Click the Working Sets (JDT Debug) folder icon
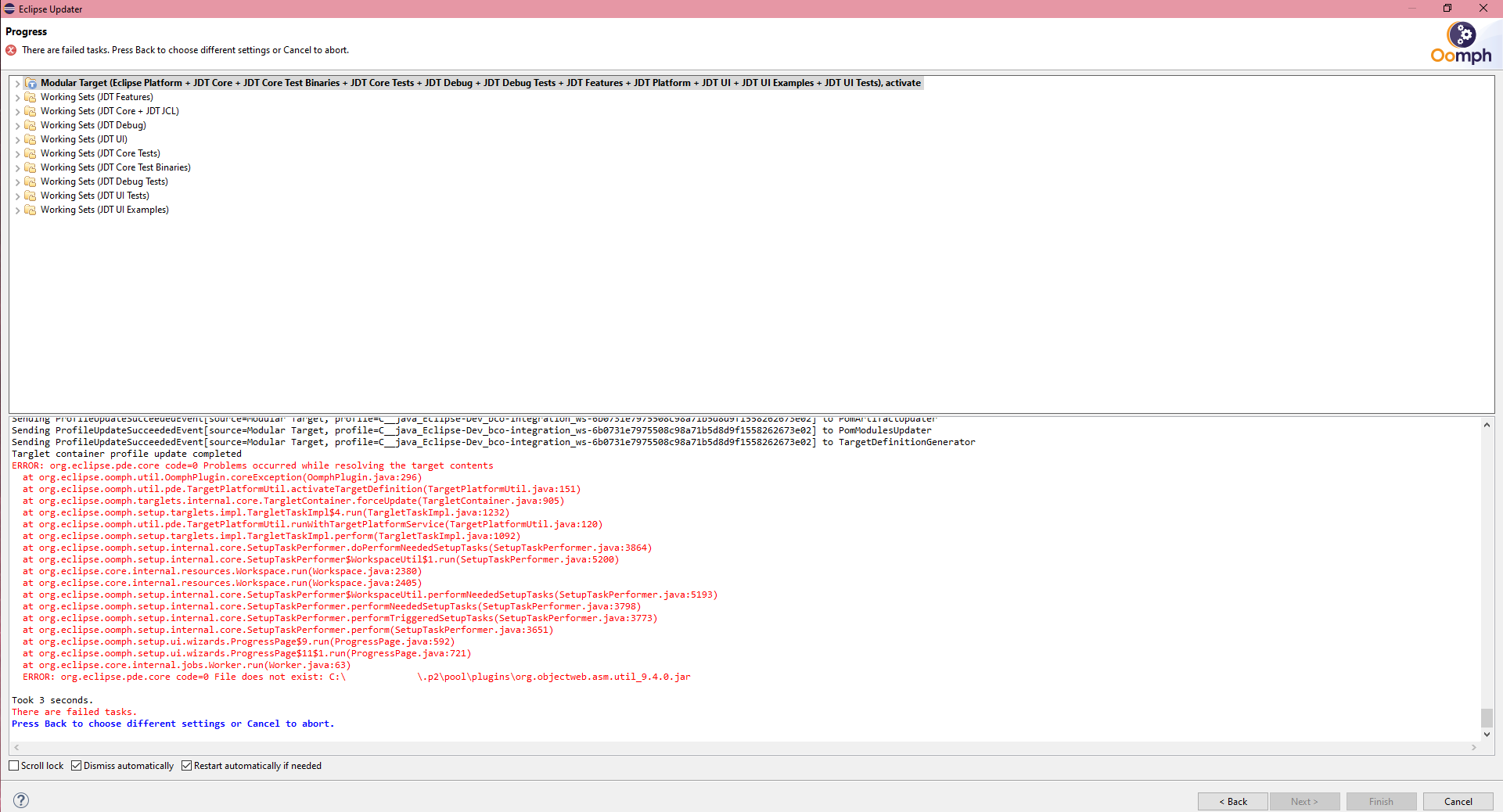Image resolution: width=1503 pixels, height=812 pixels. (31, 124)
